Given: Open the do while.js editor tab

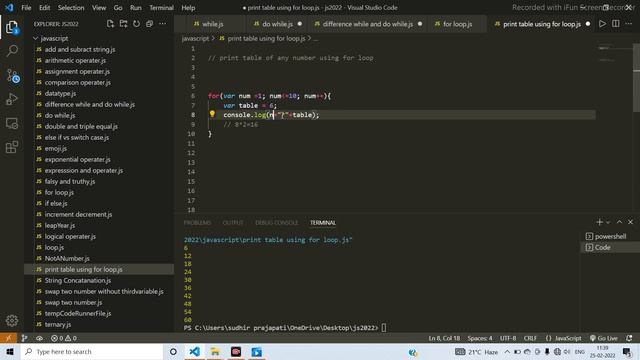Looking at the screenshot, I should [277, 24].
